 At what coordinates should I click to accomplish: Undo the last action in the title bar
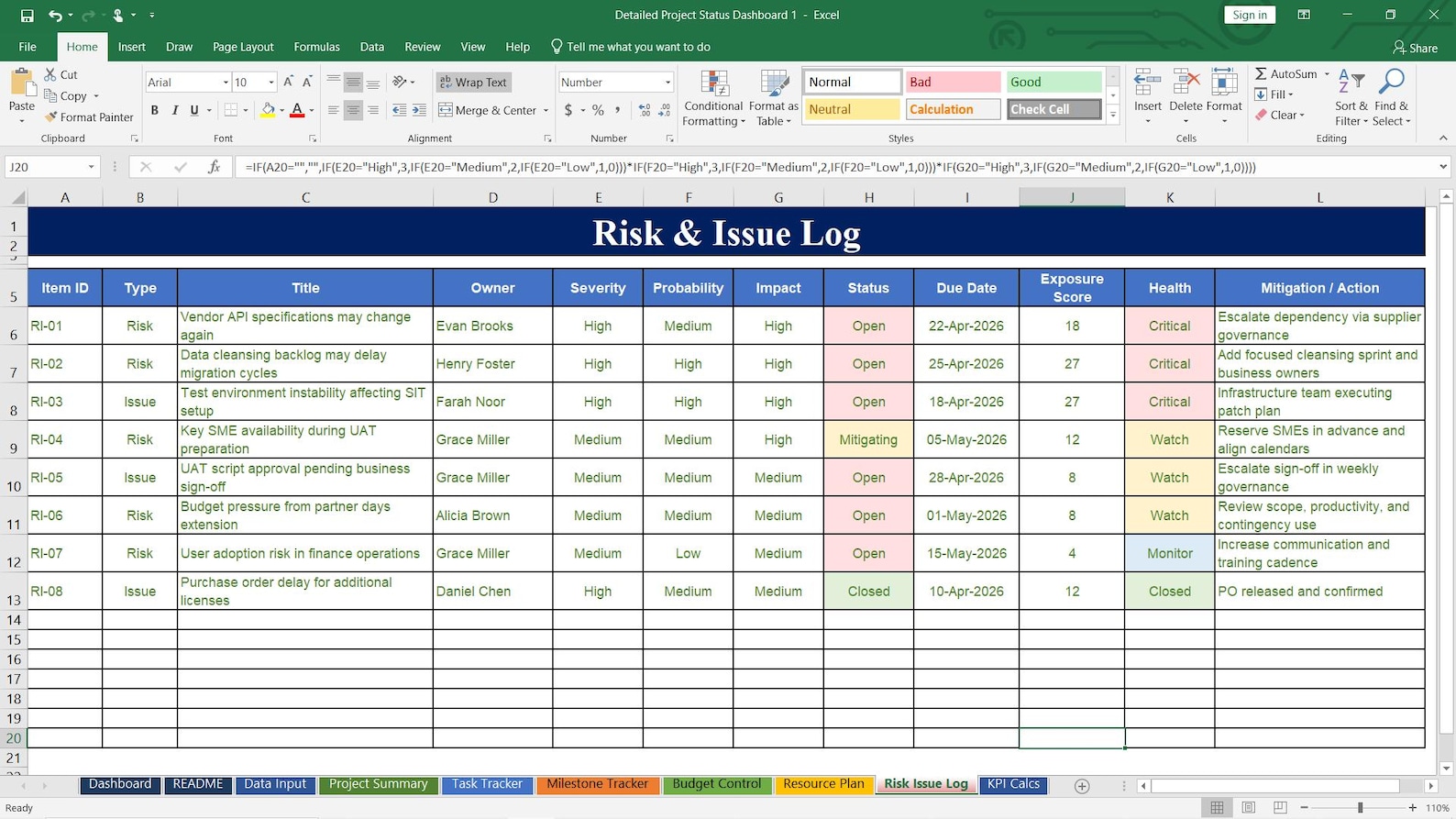pos(55,16)
